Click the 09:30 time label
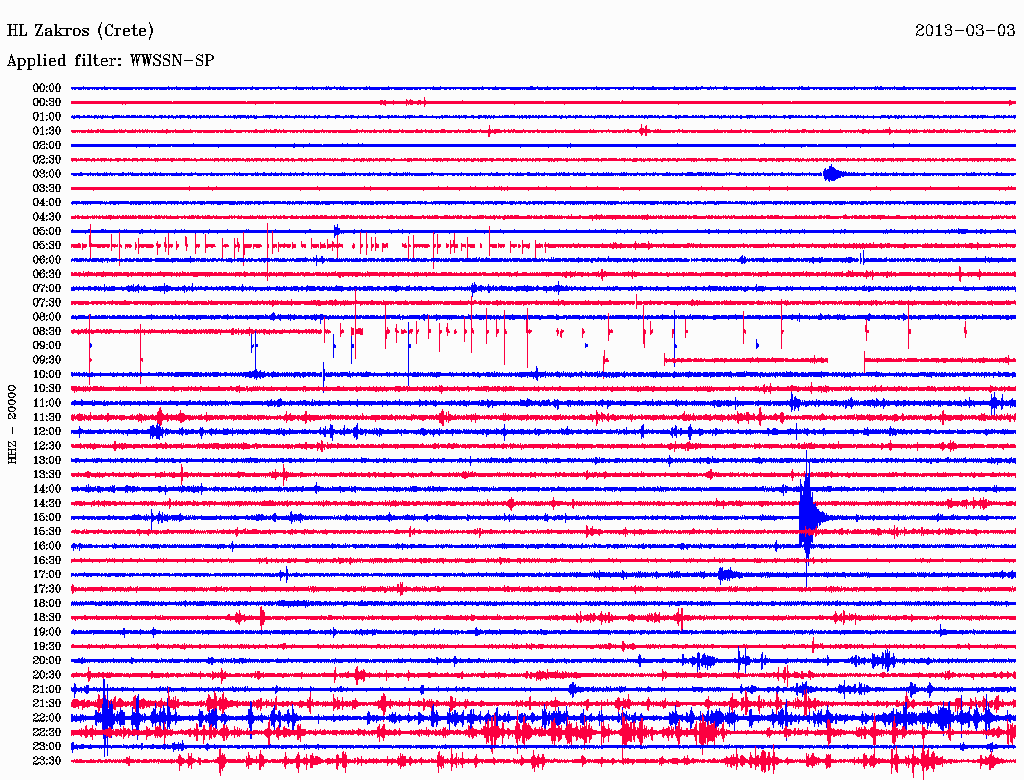The width and height of the screenshot is (1024, 780). (x=47, y=360)
